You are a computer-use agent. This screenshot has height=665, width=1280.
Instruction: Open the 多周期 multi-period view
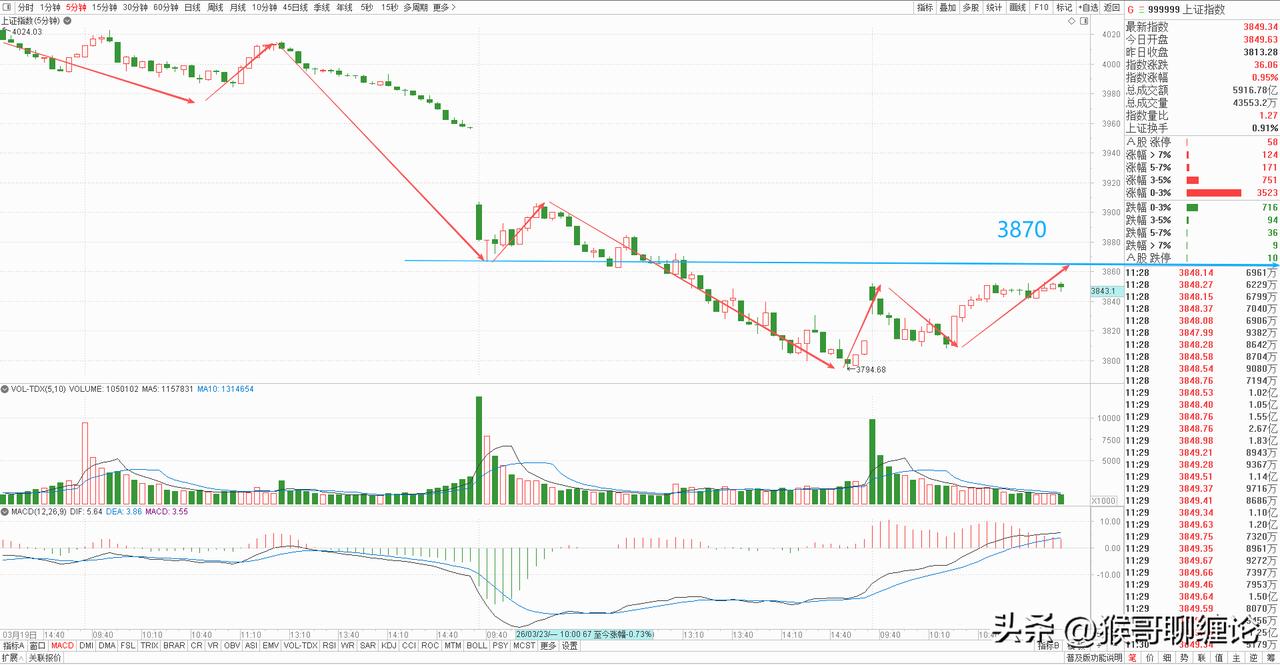click(415, 7)
